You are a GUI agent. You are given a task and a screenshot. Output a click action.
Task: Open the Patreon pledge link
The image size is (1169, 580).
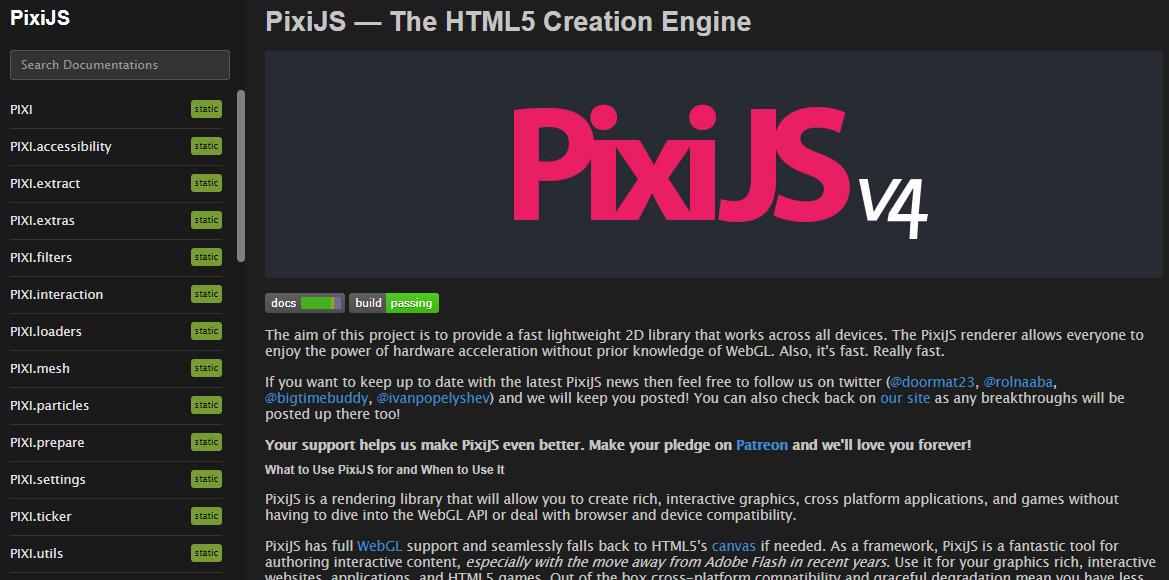tap(762, 445)
